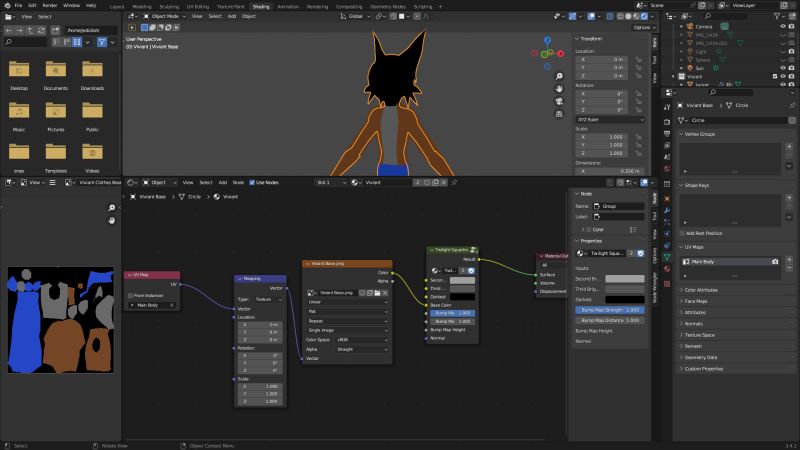Open the viewport Options dropdown
Screen dimensions: 800x450
pyautogui.click(x=644, y=28)
